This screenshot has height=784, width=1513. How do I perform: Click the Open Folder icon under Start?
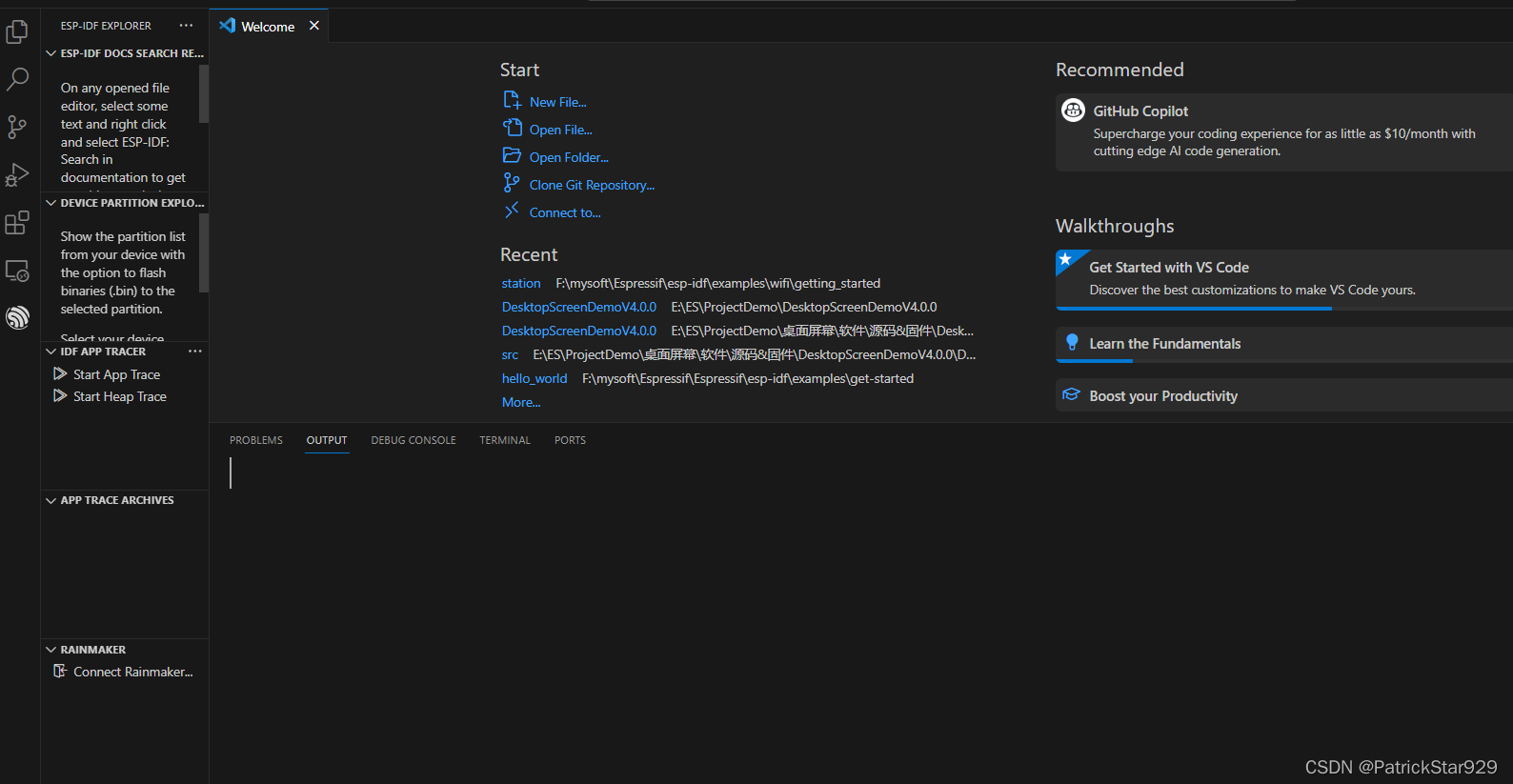(x=512, y=155)
